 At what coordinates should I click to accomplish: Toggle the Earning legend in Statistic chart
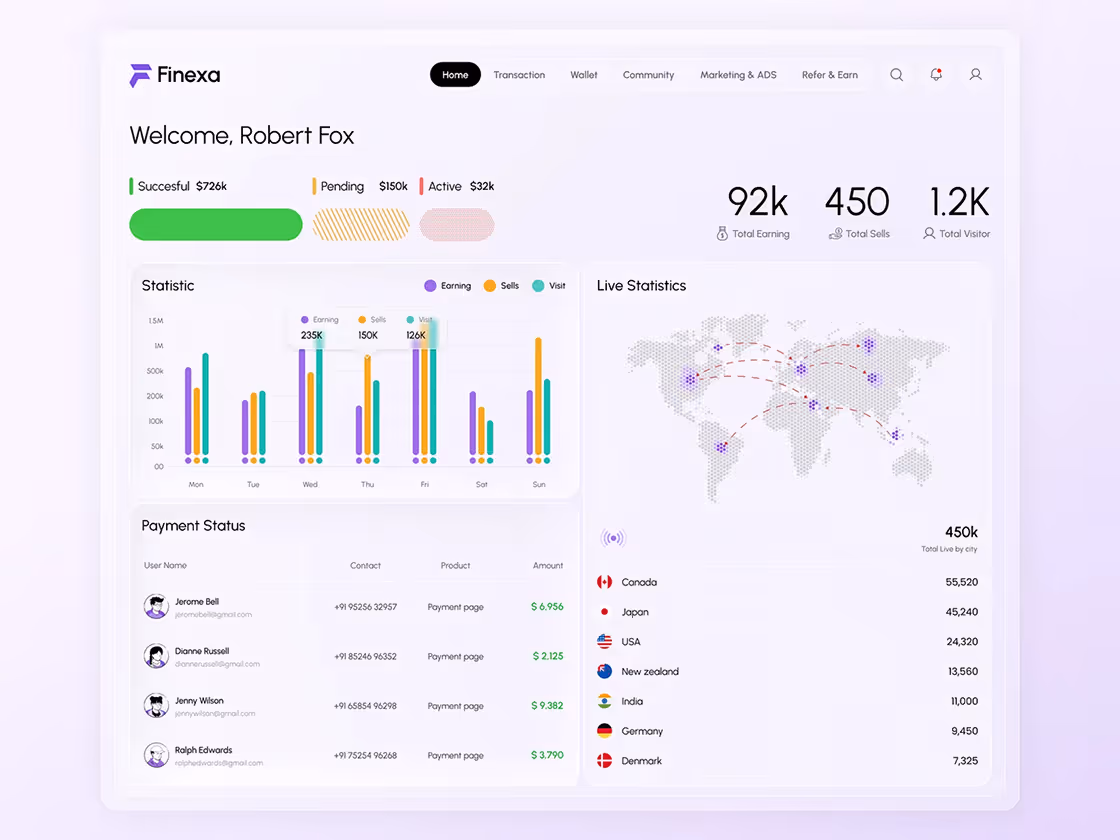point(447,285)
